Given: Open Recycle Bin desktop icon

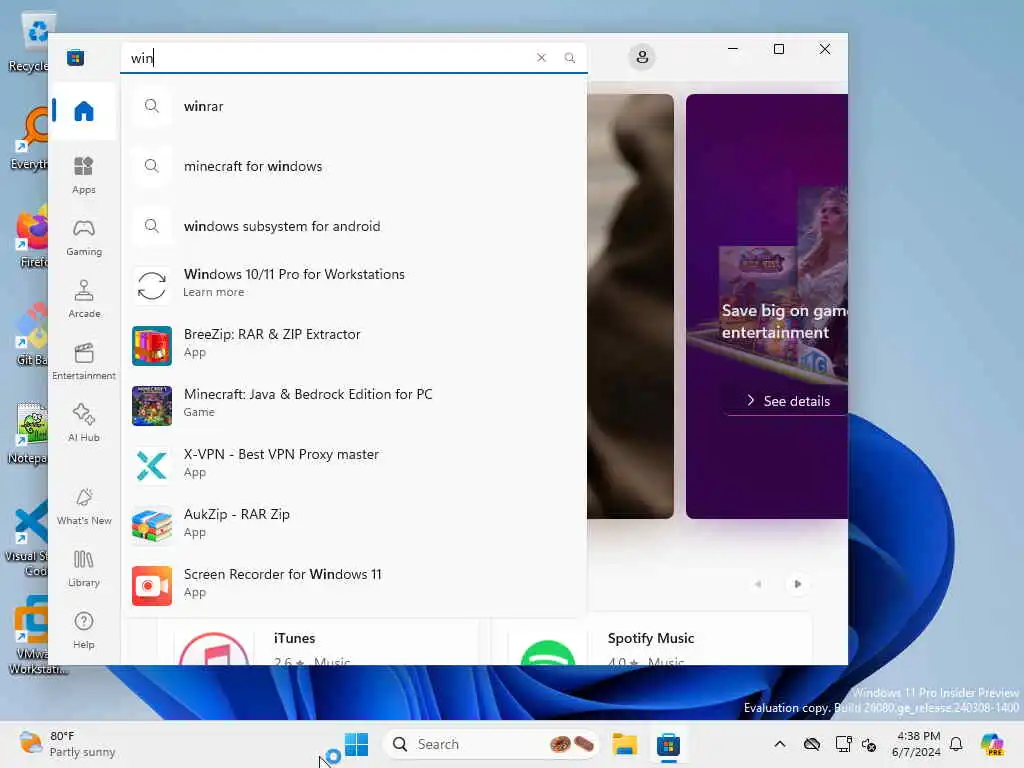Looking at the screenshot, I should [x=29, y=42].
